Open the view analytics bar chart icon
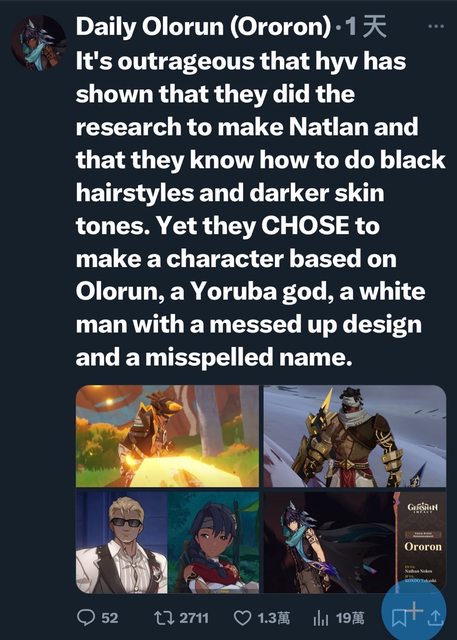457x640 pixels. click(320, 618)
